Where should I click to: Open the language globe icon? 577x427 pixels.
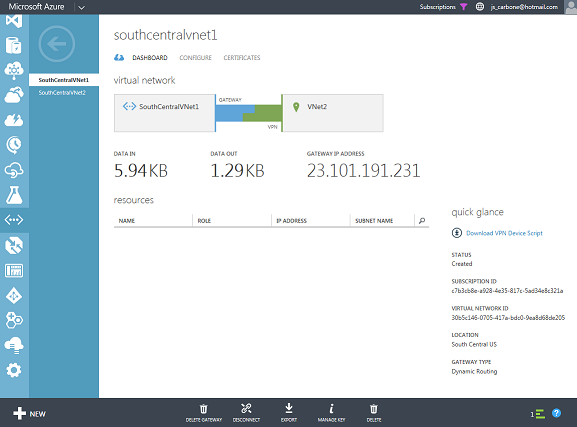(480, 7)
